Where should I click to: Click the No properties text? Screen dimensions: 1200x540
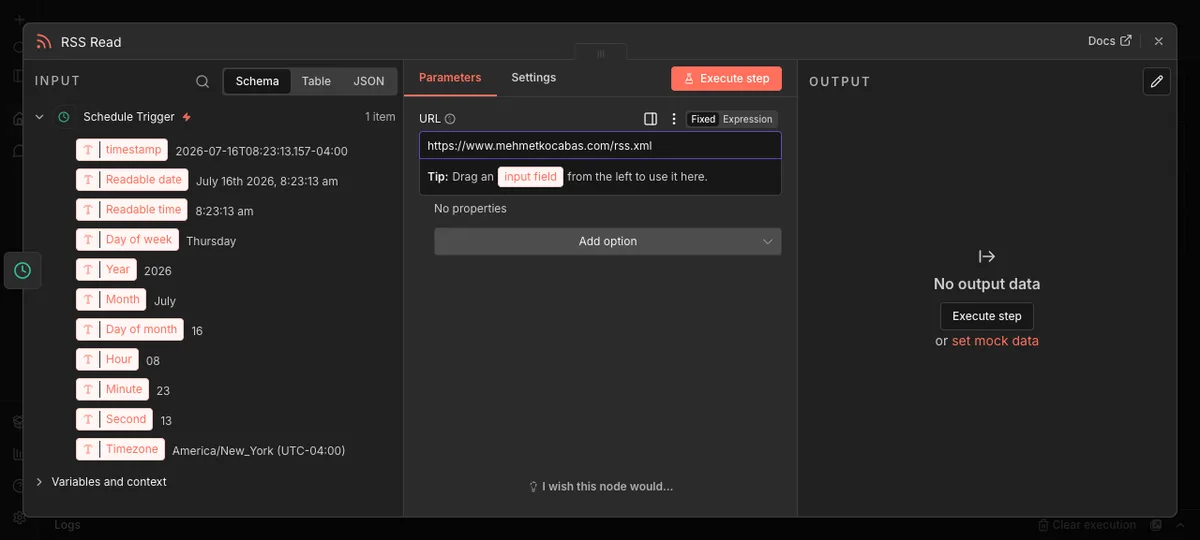pos(470,209)
